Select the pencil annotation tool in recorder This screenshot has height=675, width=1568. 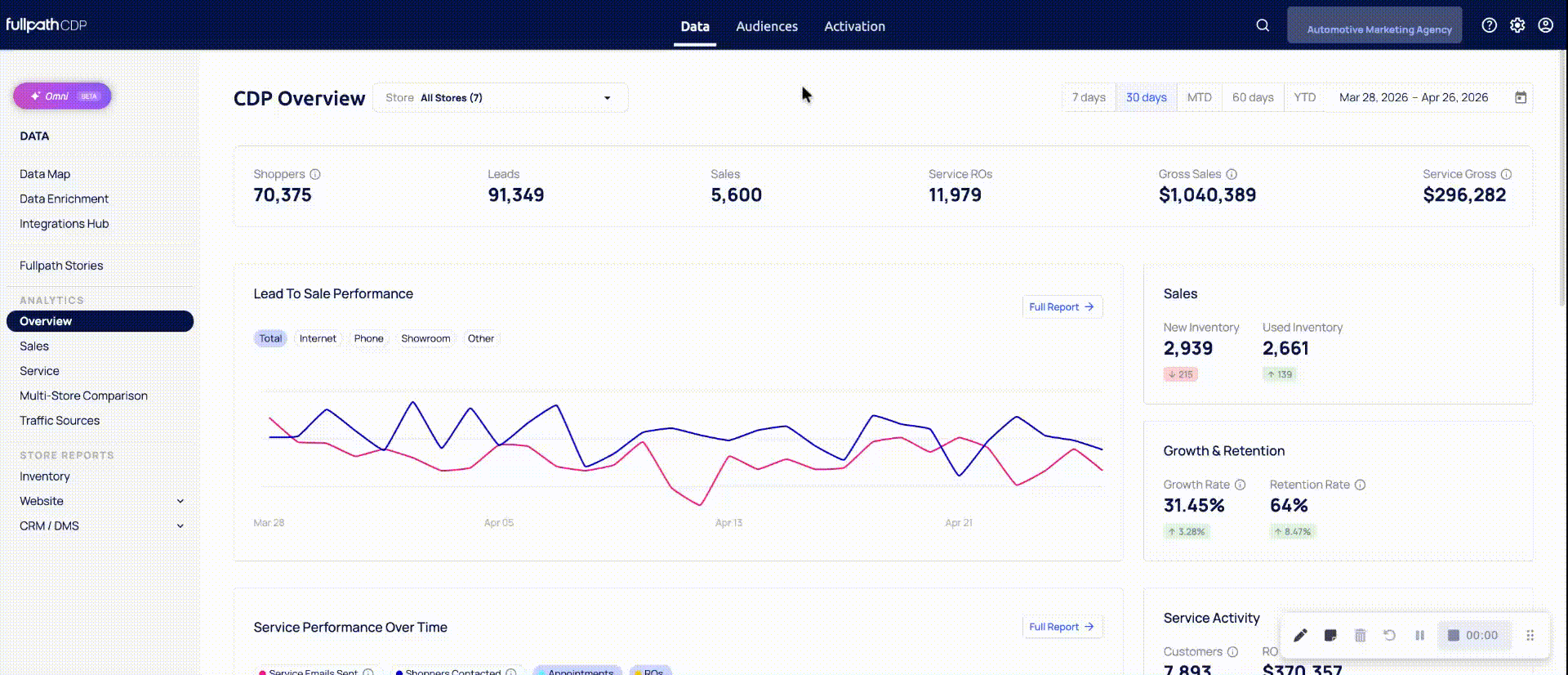(1301, 635)
